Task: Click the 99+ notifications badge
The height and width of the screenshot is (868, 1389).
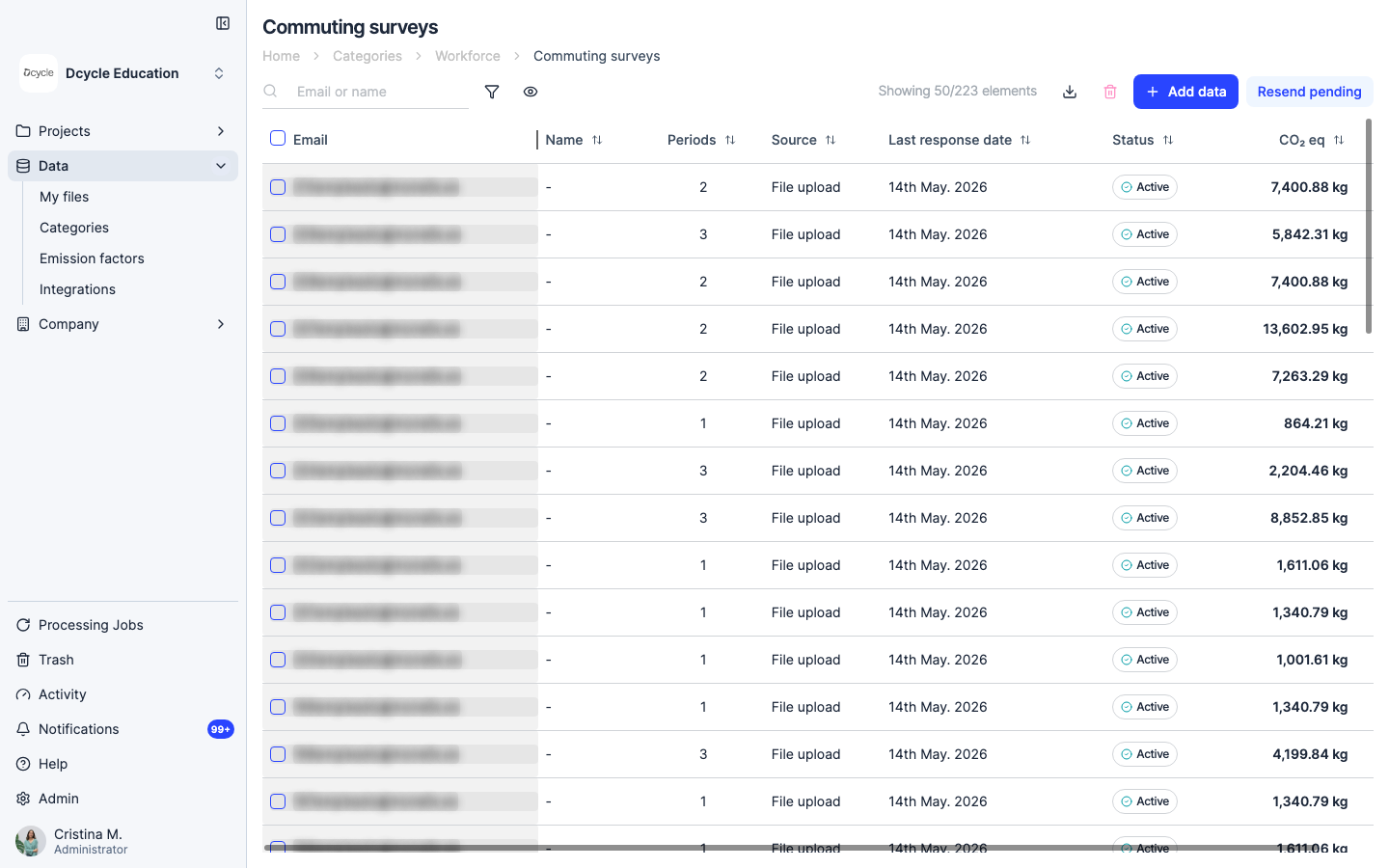Action: 221,729
